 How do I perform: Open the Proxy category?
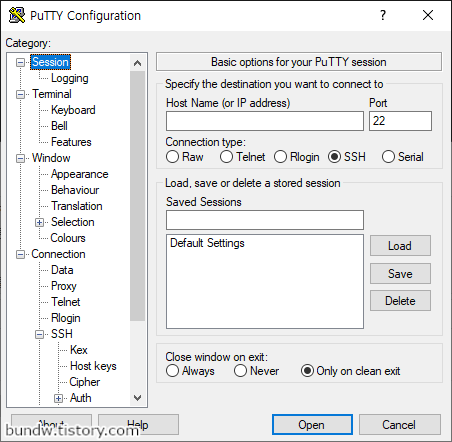(x=64, y=286)
